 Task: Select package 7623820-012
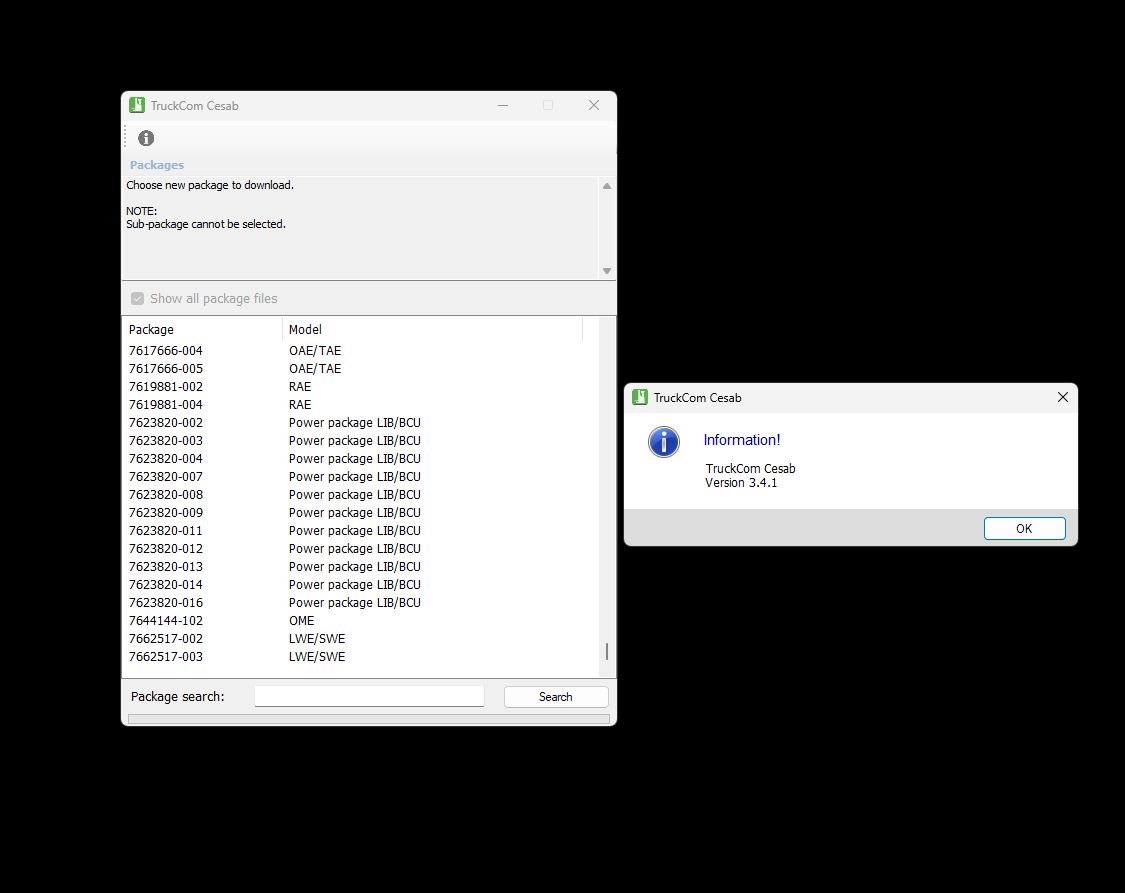point(166,548)
